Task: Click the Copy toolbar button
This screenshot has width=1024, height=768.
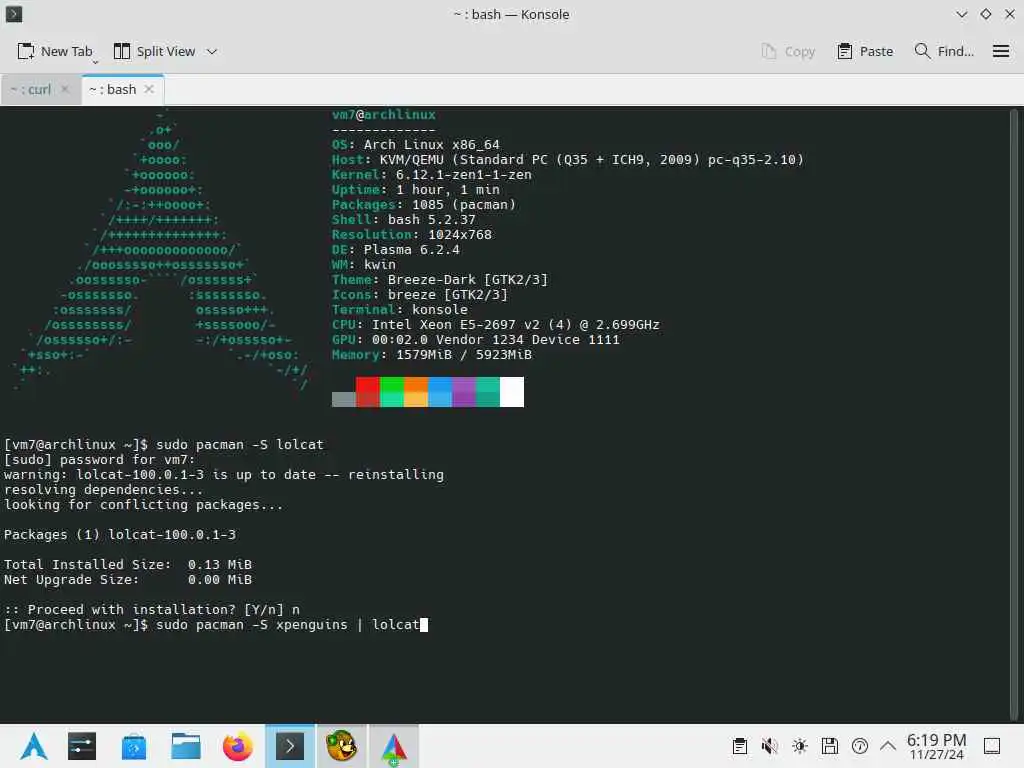Action: (x=788, y=52)
